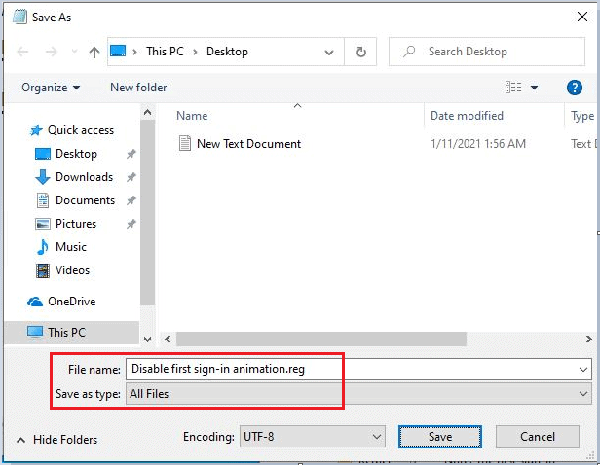This screenshot has width=600, height=465.
Task: Click the Up one level arrow
Action: click(x=94, y=52)
